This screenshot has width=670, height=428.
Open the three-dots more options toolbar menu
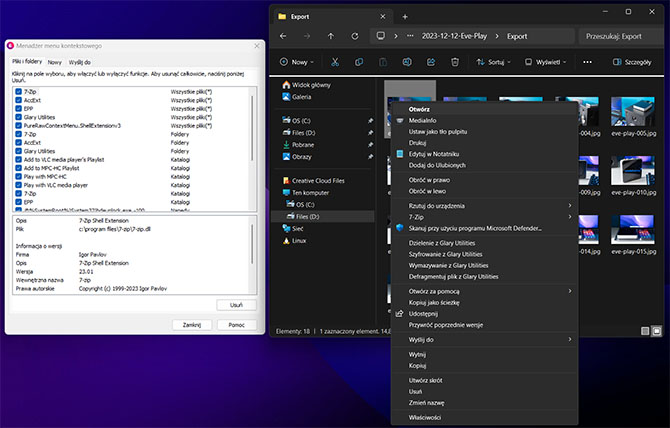click(588, 62)
